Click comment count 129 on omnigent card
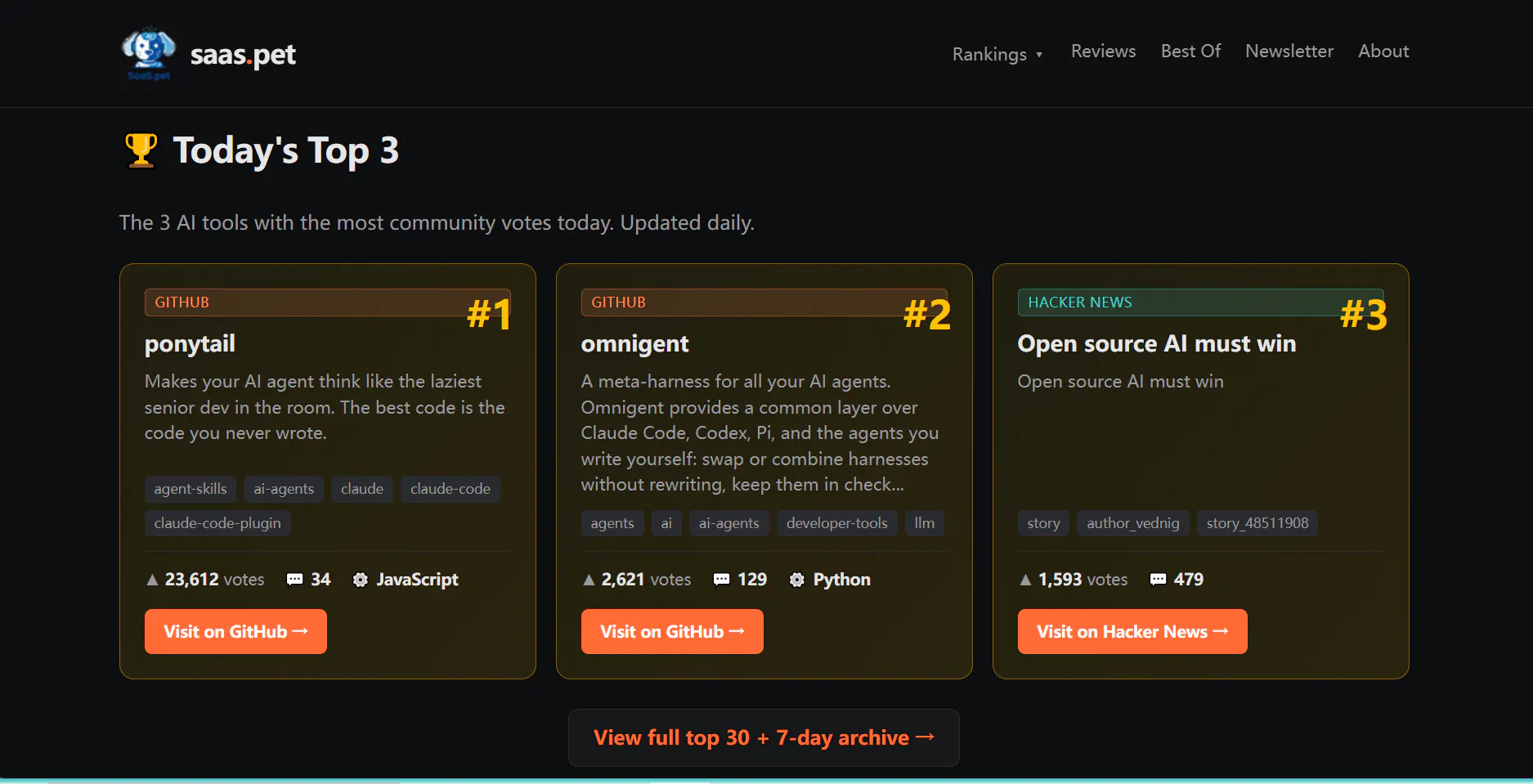Viewport: 1533px width, 784px height. 752,580
